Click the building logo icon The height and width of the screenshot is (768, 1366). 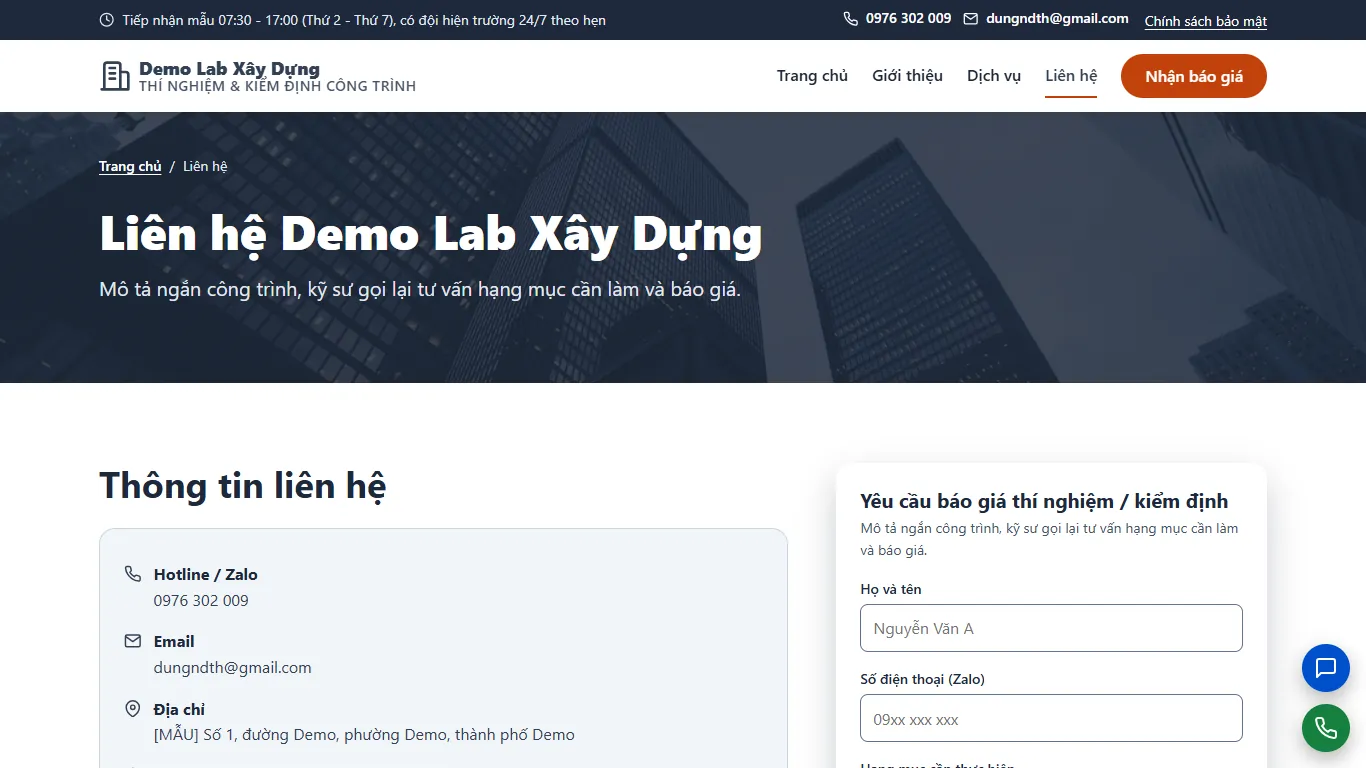(115, 76)
